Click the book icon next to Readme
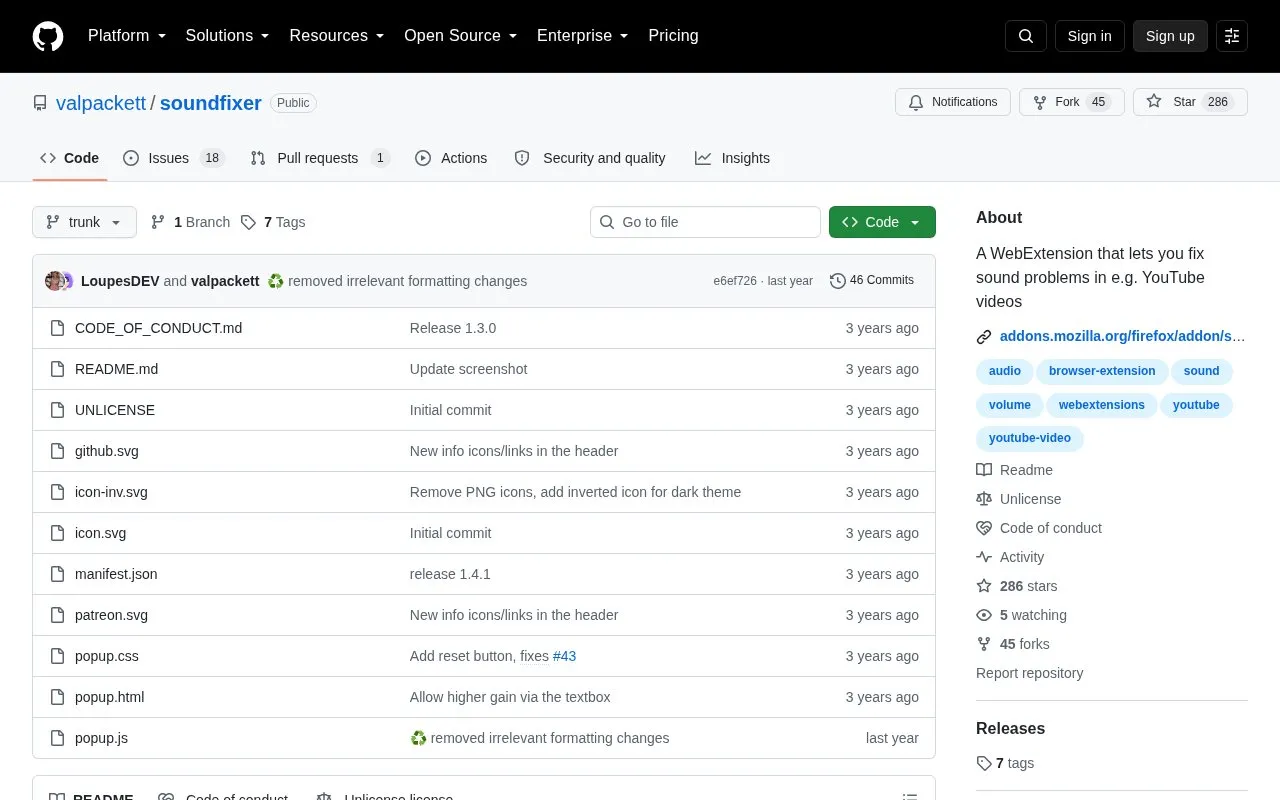This screenshot has height=800, width=1280. [x=984, y=470]
